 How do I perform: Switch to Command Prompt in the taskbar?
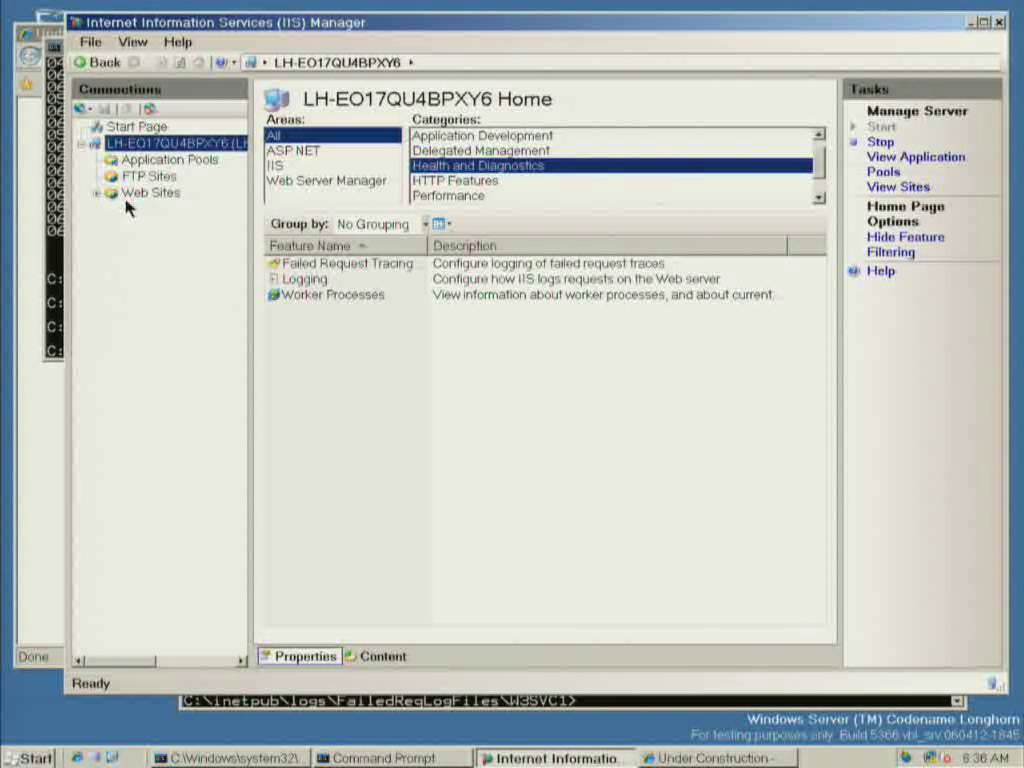coord(384,758)
